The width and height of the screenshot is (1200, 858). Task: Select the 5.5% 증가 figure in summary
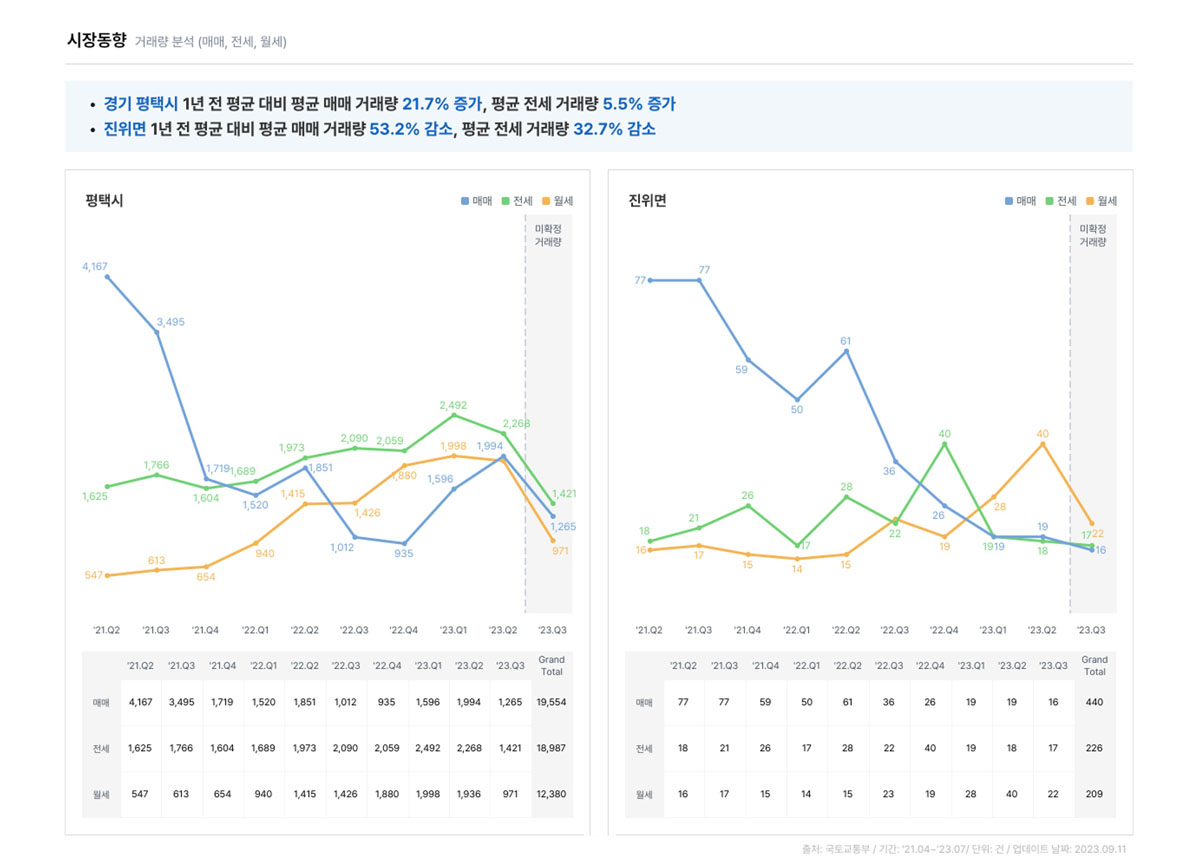pos(638,104)
